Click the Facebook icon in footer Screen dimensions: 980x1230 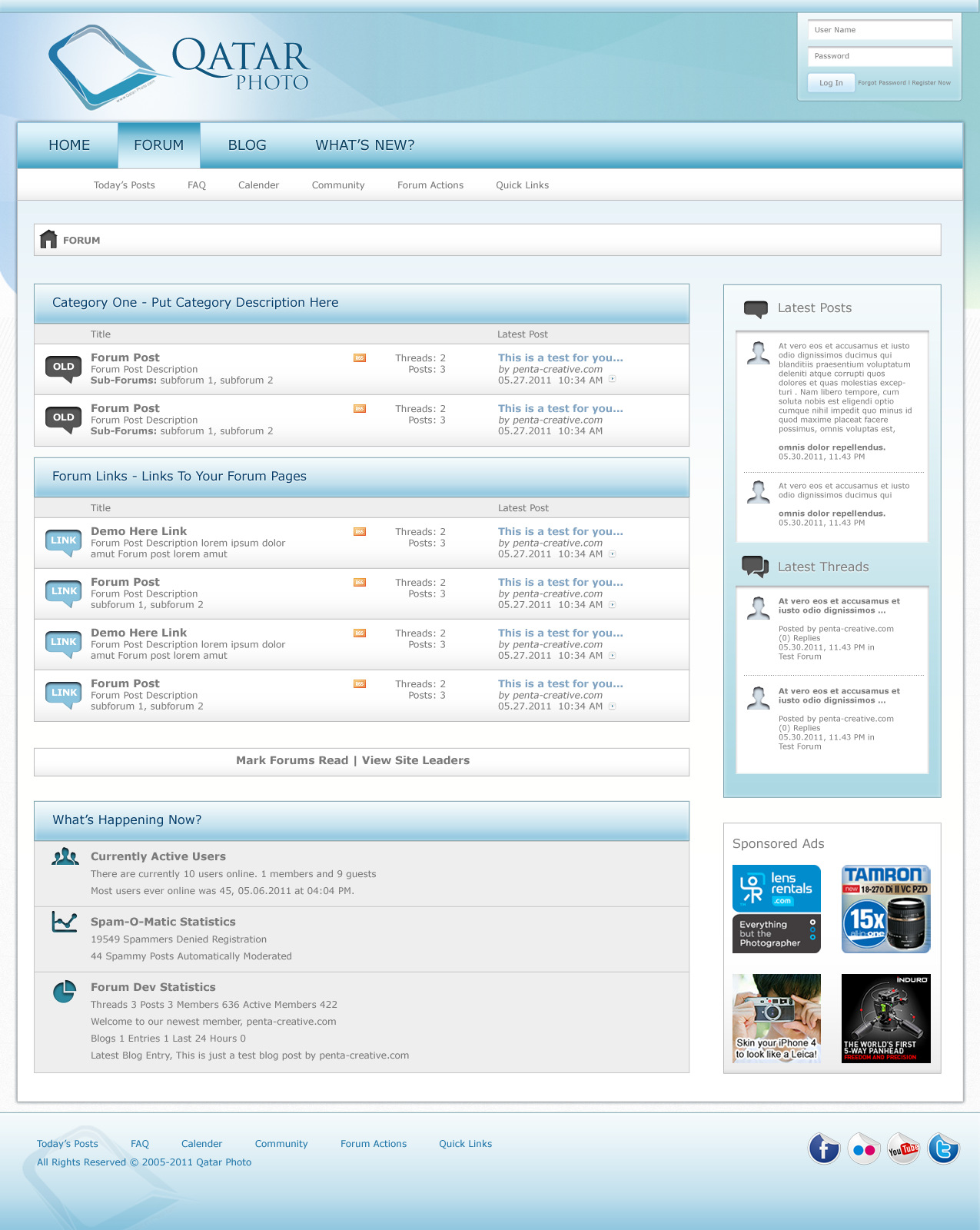tap(823, 1149)
